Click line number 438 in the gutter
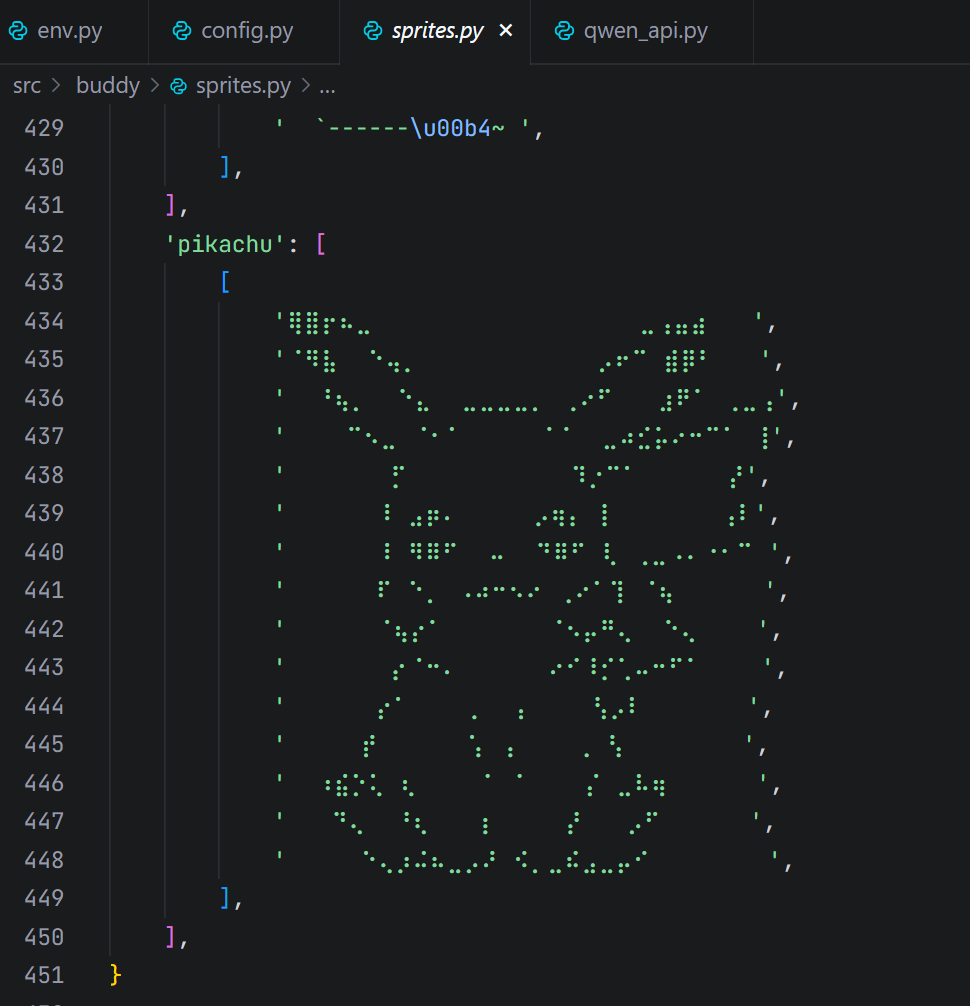This screenshot has width=970, height=1006. (x=44, y=475)
